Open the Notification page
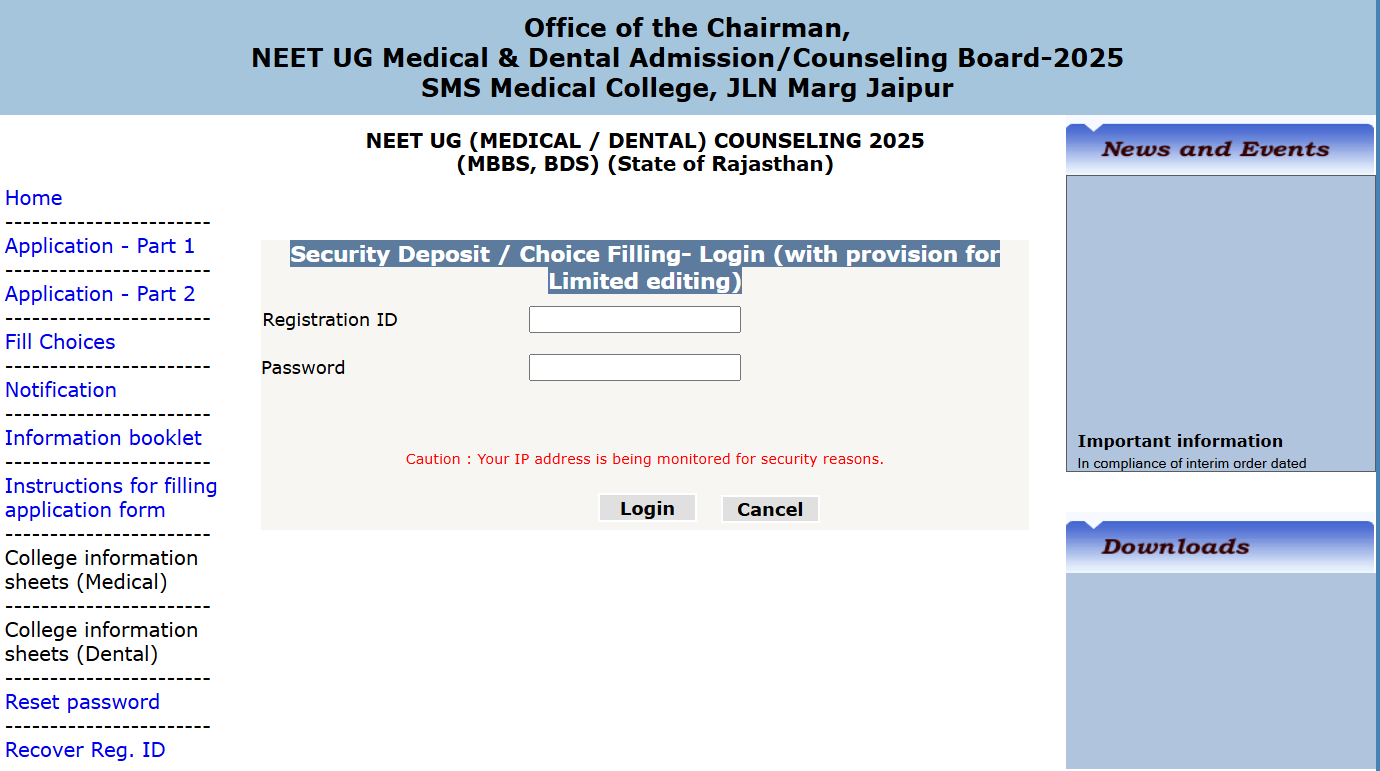The image size is (1380, 771). (x=61, y=390)
